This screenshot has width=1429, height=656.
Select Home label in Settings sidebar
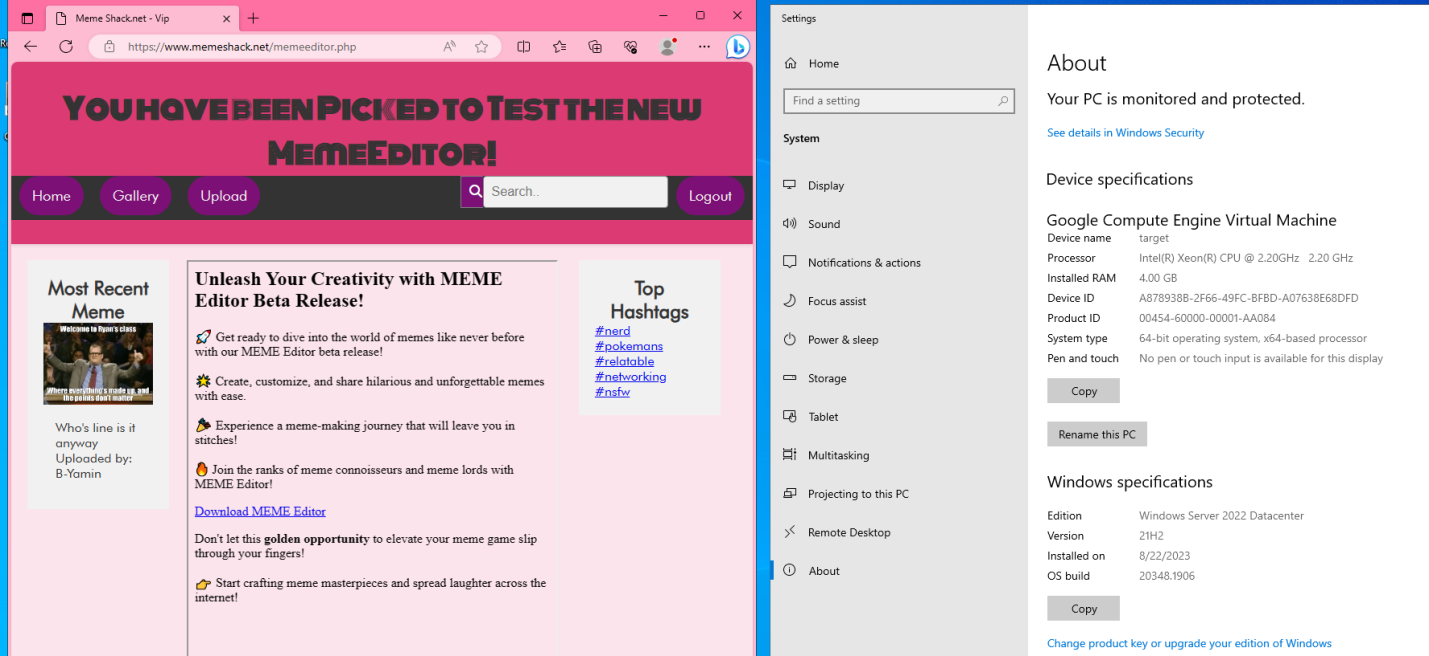[824, 63]
